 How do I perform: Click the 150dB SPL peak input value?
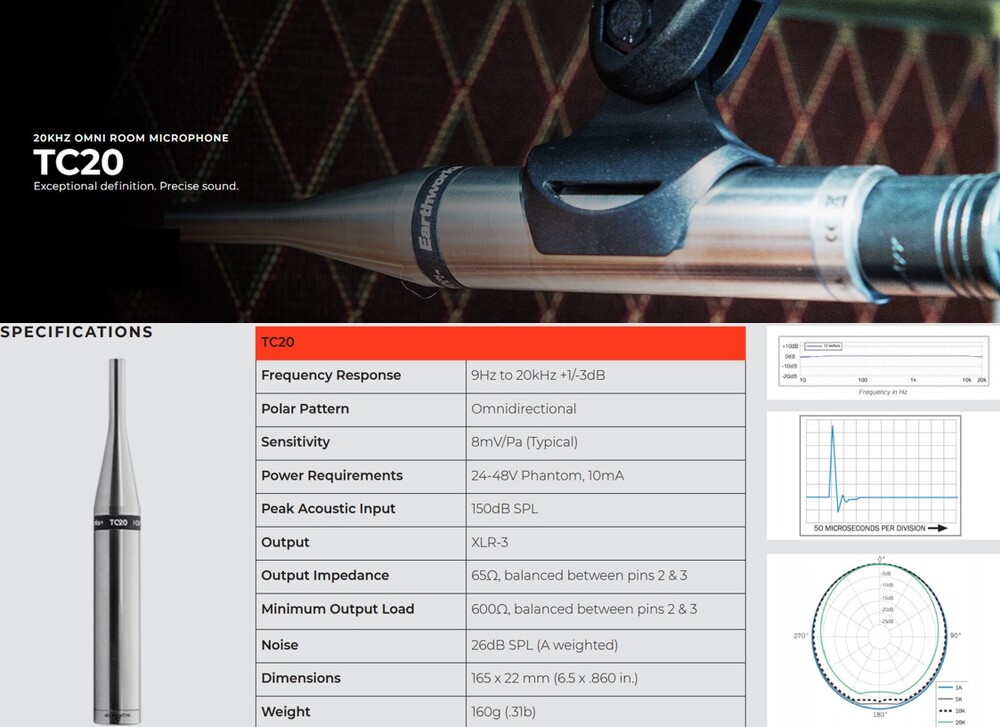point(504,508)
